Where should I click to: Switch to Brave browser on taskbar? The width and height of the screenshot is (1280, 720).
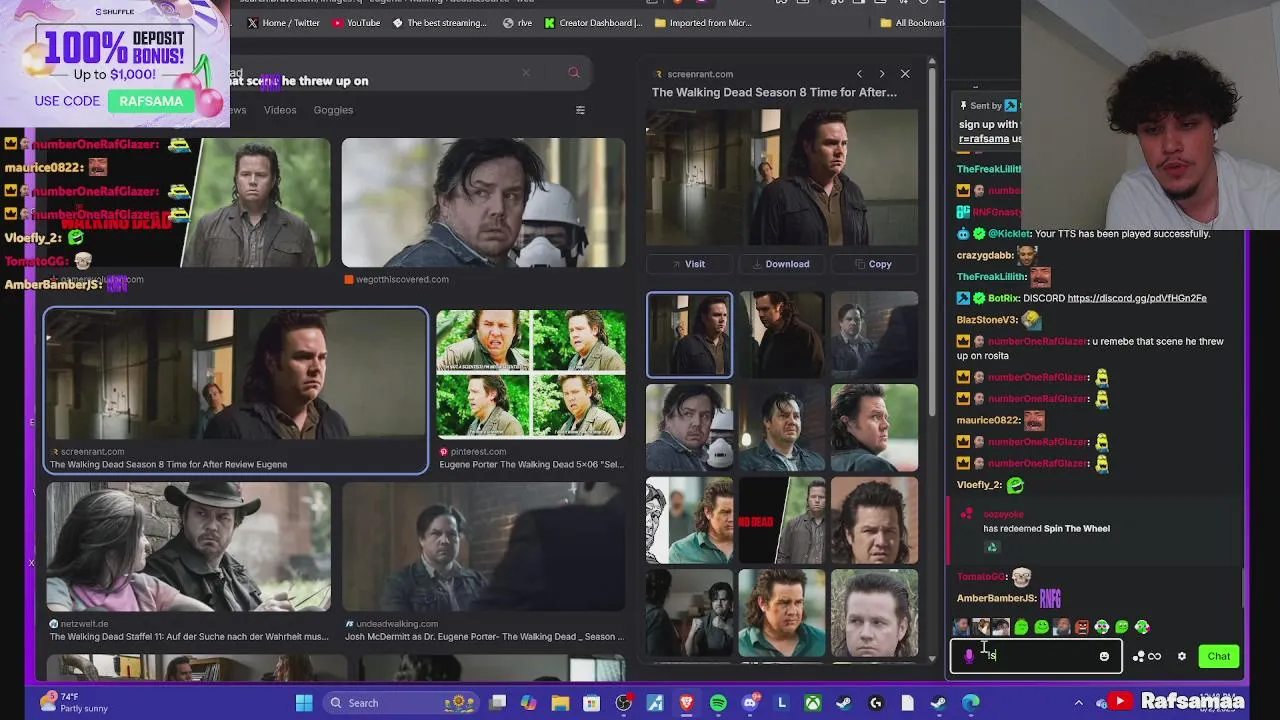686,703
